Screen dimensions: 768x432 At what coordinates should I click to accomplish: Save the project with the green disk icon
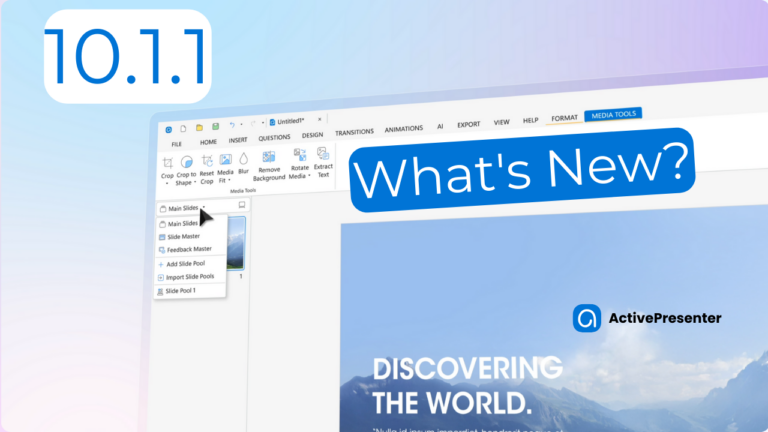click(x=216, y=127)
